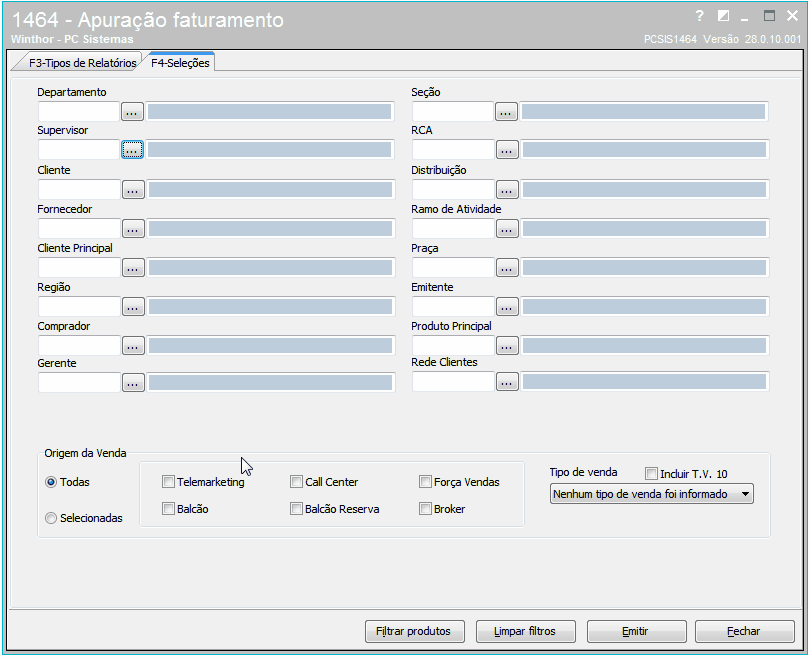Screen dimensions: 811x658
Task: Focus the Ramo de Atividade code input
Action: [453, 229]
